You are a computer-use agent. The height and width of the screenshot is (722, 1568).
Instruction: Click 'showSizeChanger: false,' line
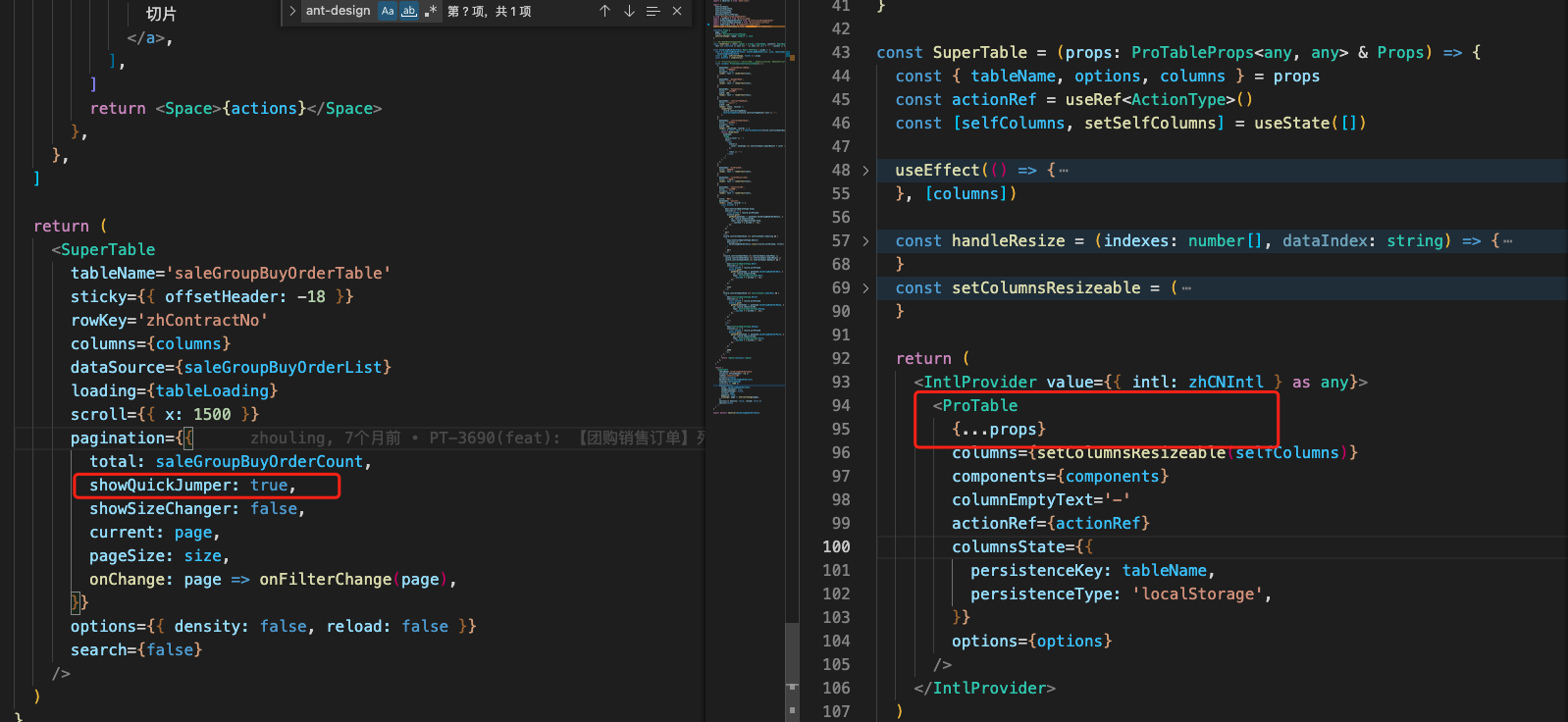click(197, 509)
